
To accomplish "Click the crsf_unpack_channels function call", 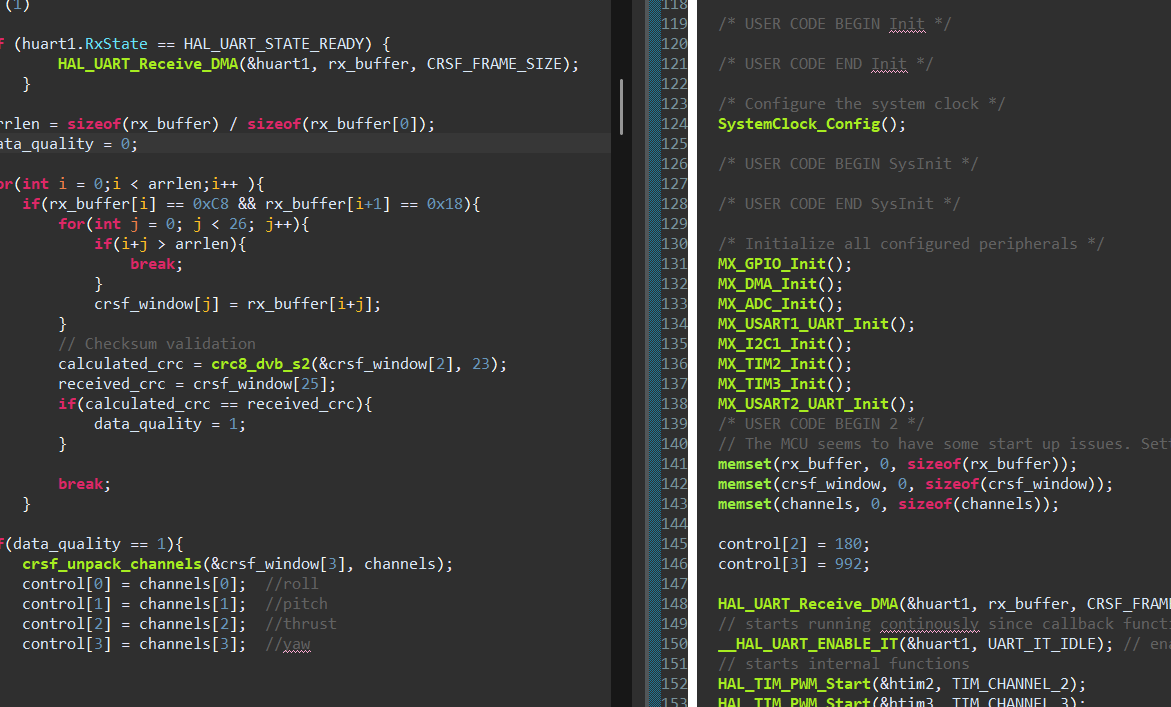I will pyautogui.click(x=112, y=564).
